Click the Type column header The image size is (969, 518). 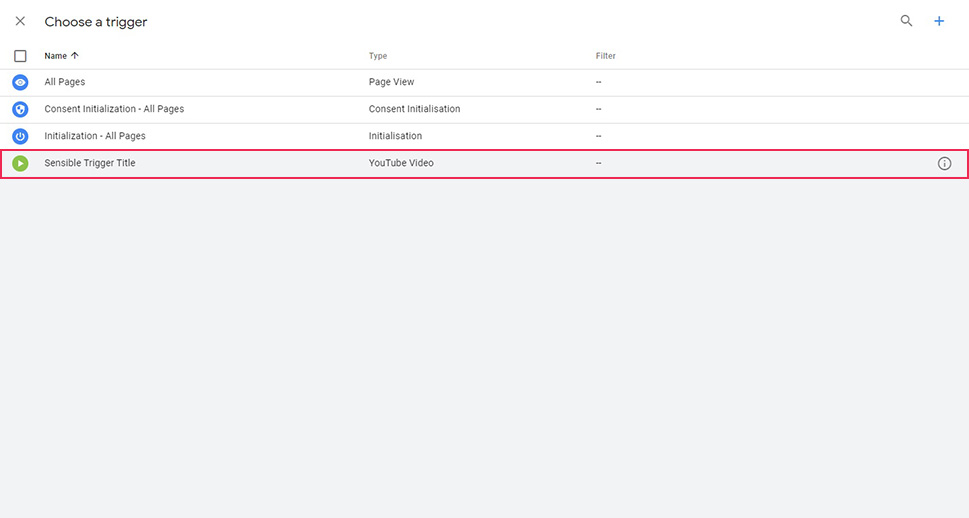[378, 56]
